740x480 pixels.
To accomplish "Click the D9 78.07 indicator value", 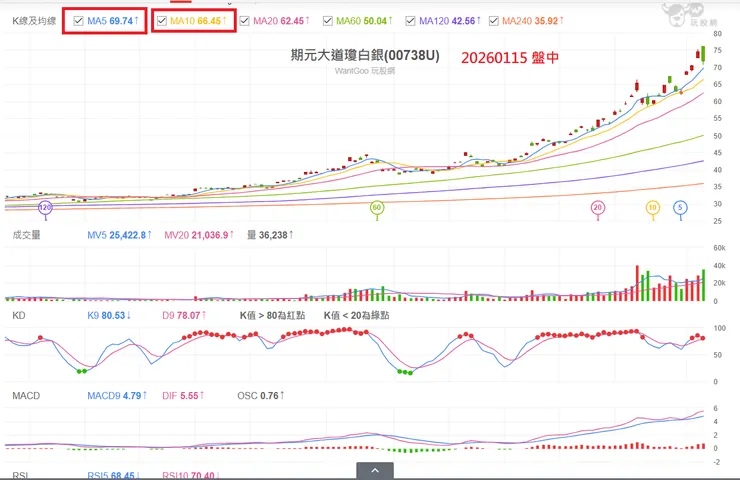I will pos(185,315).
